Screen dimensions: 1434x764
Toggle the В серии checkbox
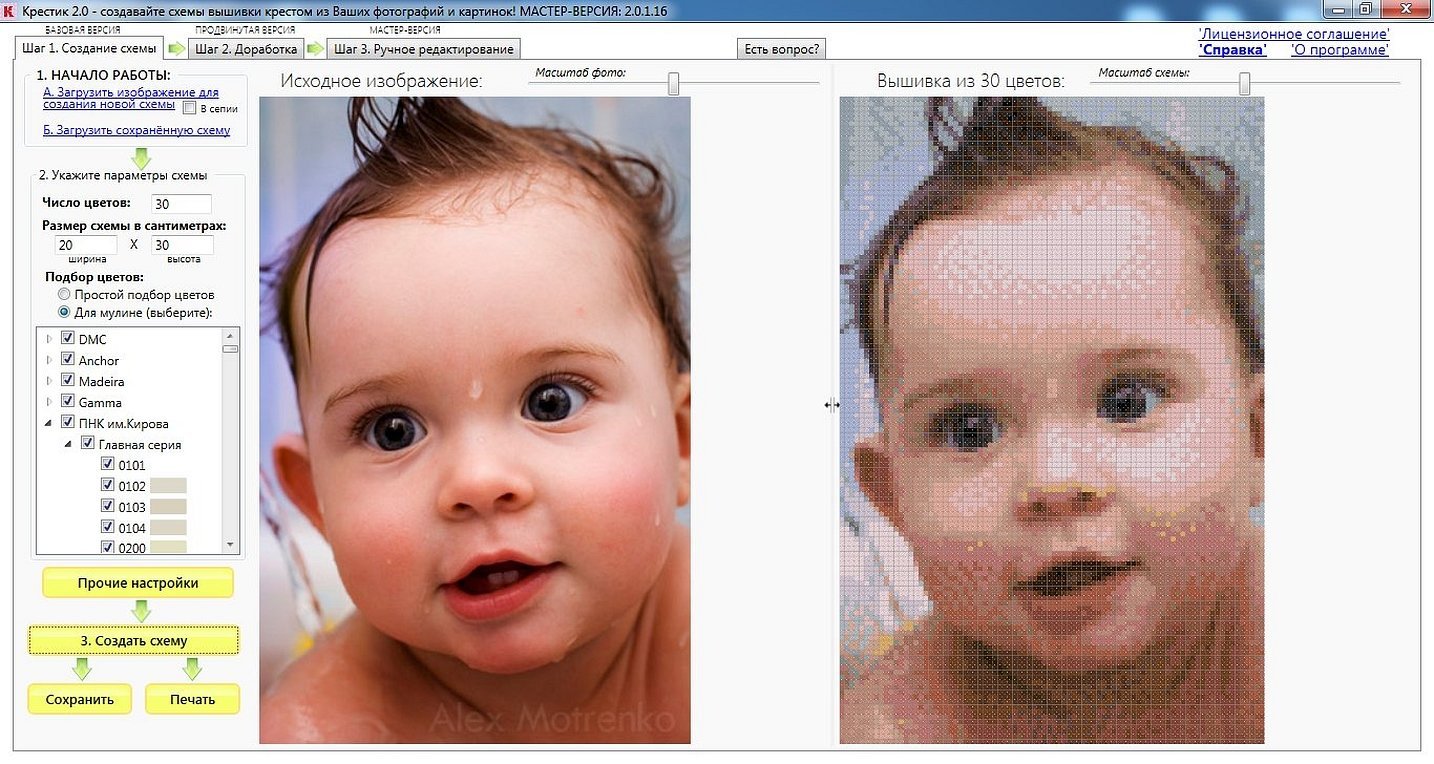pyautogui.click(x=189, y=107)
